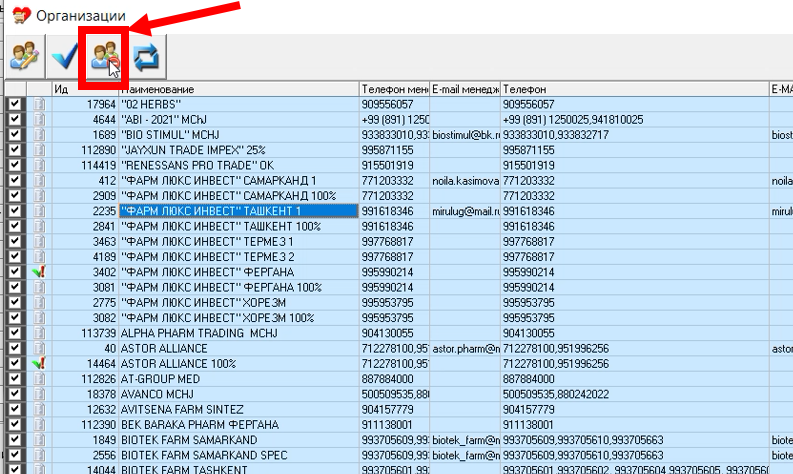Viewport: 793px width, 474px height.
Task: Click document icon in ASTOR ALLIANCE Id 40 row
Action: [x=39, y=348]
